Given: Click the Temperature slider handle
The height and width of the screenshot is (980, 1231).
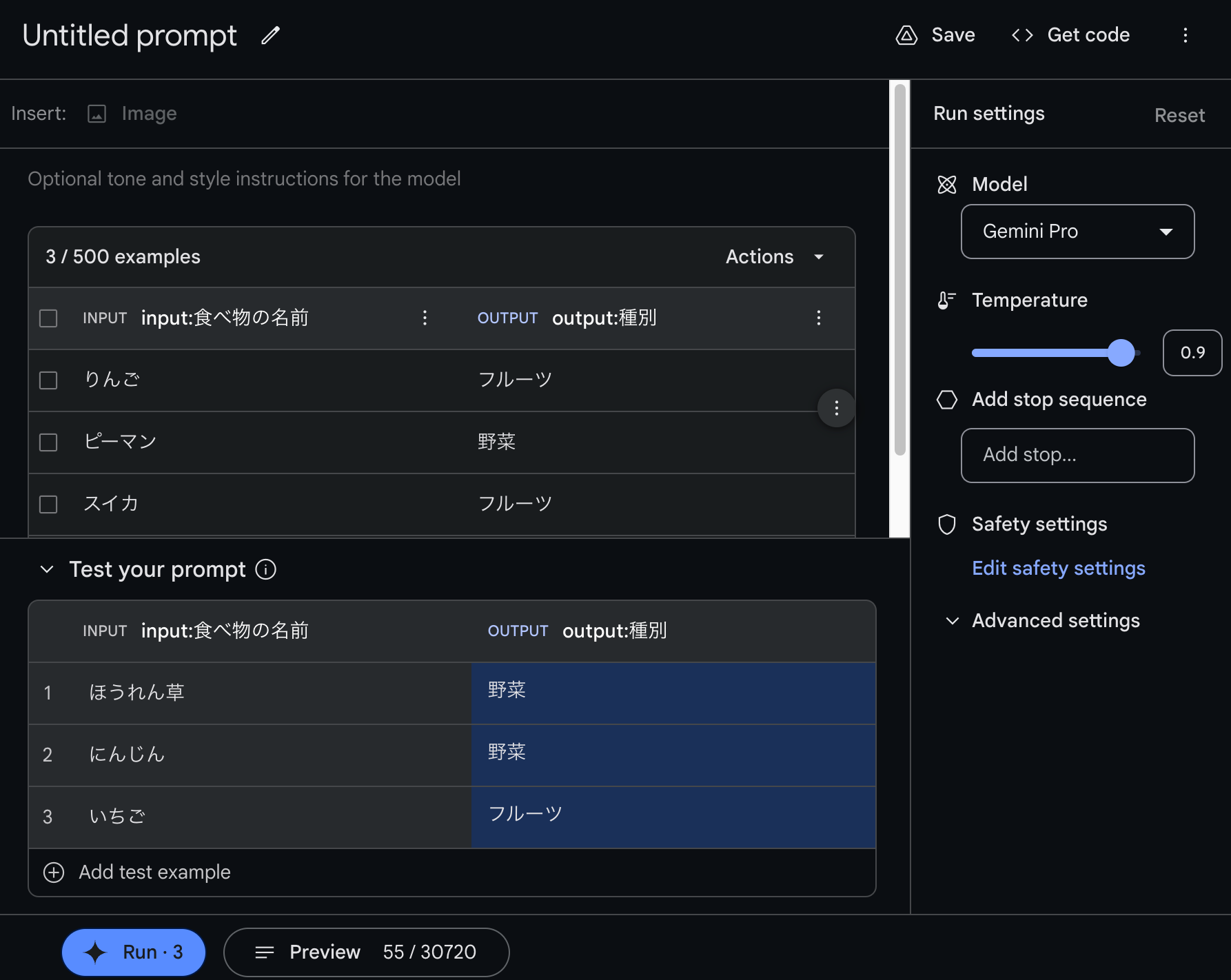Looking at the screenshot, I should tap(1121, 353).
